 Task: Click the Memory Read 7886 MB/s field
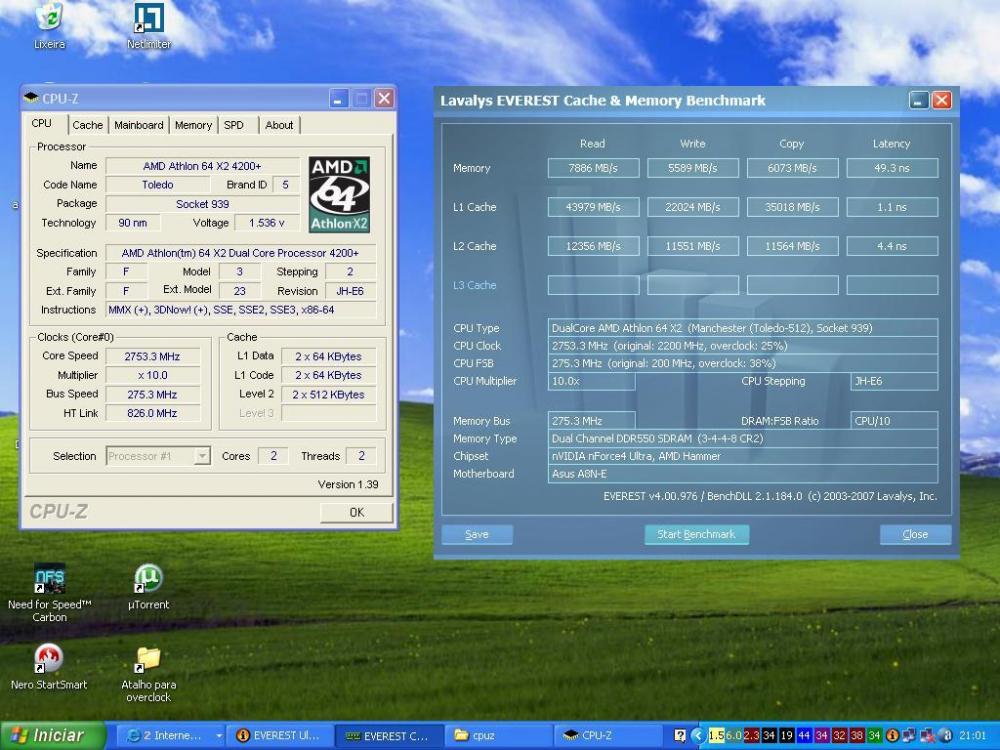pos(593,168)
